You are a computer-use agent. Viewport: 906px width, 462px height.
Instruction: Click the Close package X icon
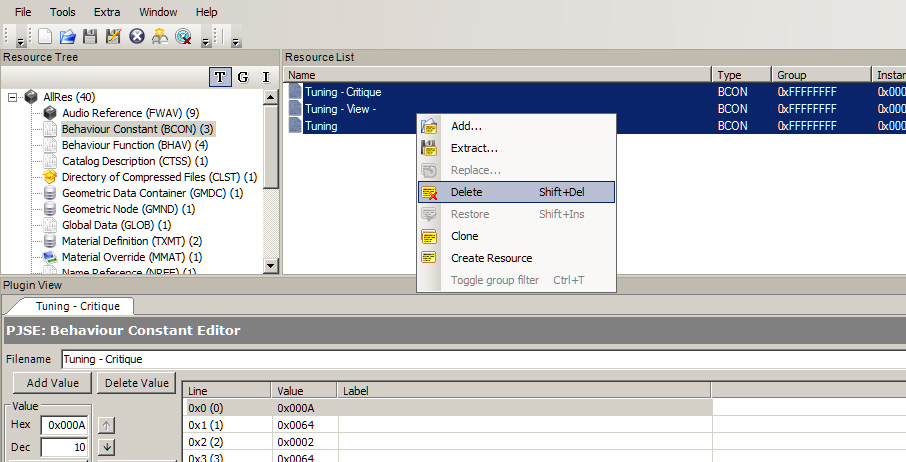(137, 37)
